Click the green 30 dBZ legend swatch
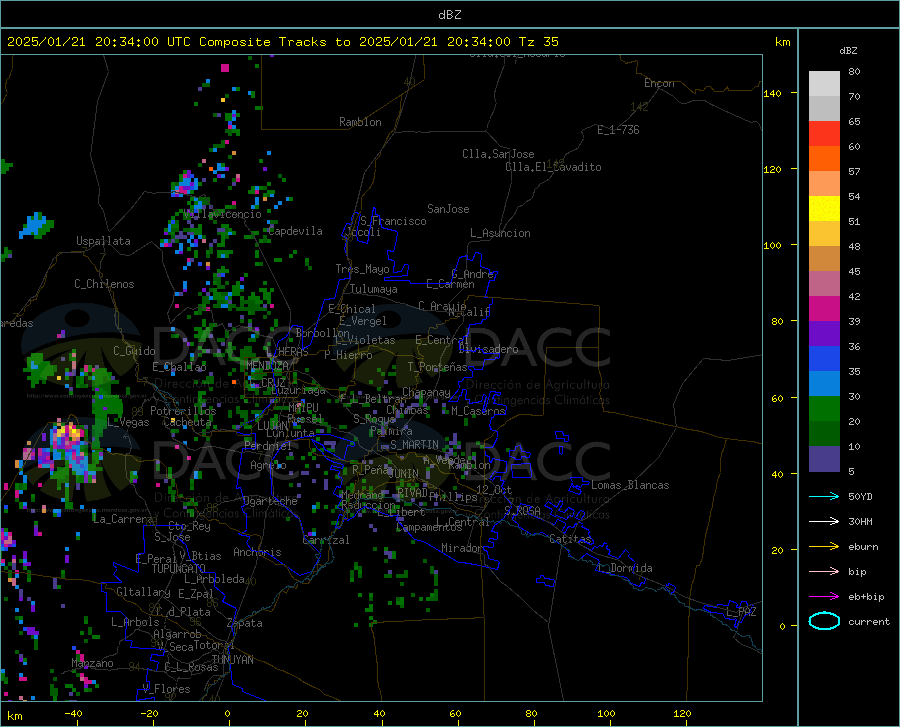Viewport: 900px width, 727px height. click(824, 409)
